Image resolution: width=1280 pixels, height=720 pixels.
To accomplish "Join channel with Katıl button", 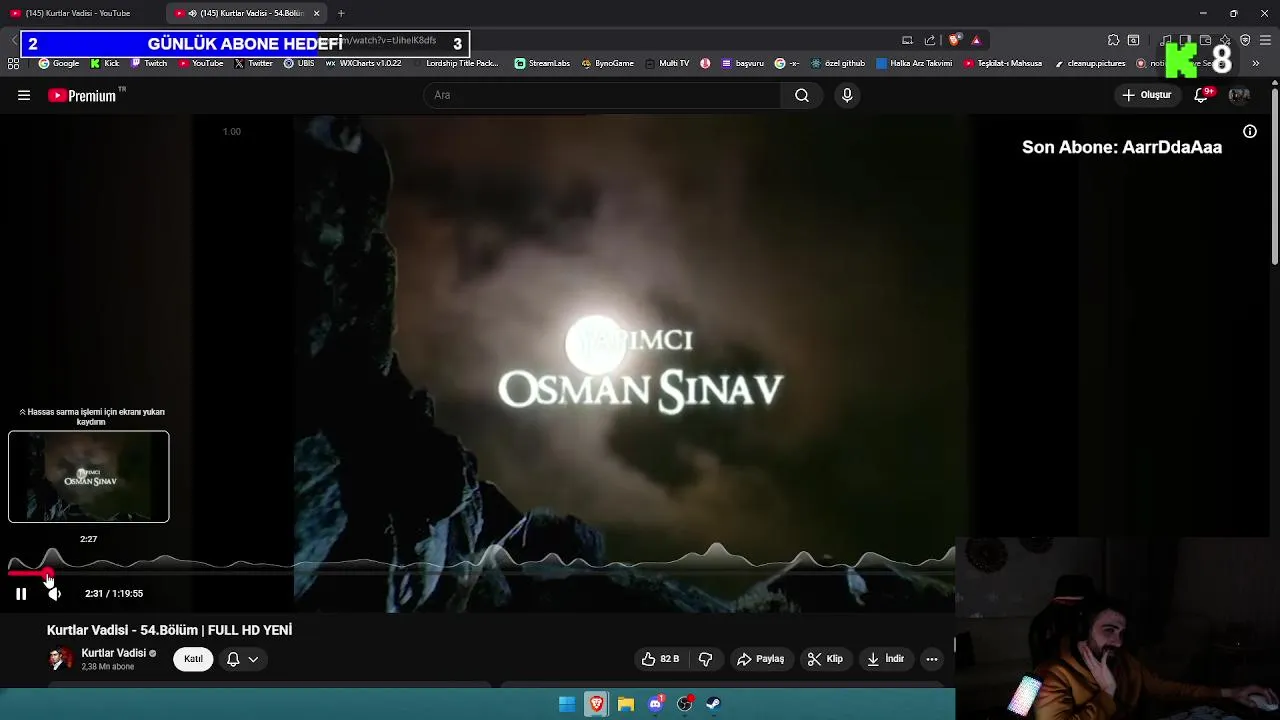I will point(193,659).
